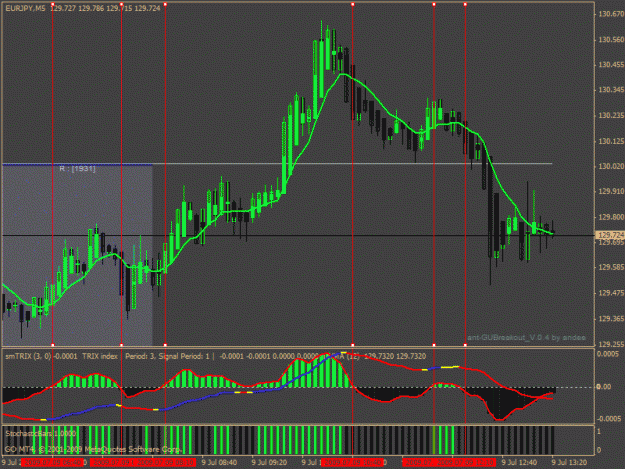Screen dimensions: 625x469
Task: Select the red 2009.07.09 06:40 line date tag
Action: 52,463
